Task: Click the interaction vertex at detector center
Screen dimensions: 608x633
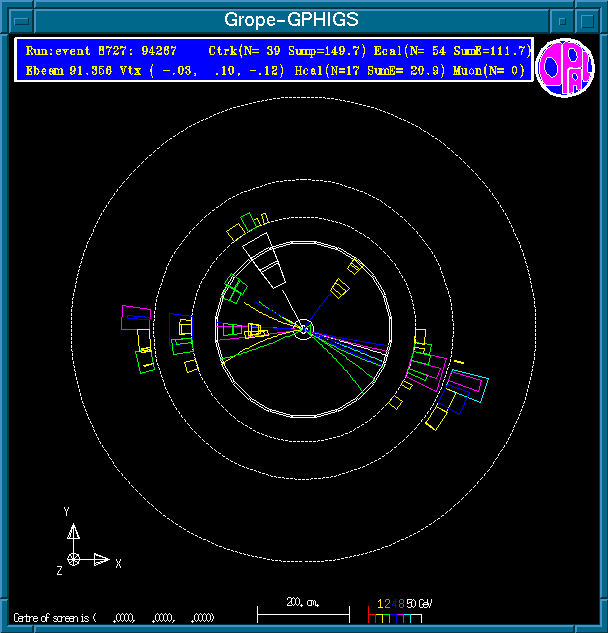Action: point(304,328)
